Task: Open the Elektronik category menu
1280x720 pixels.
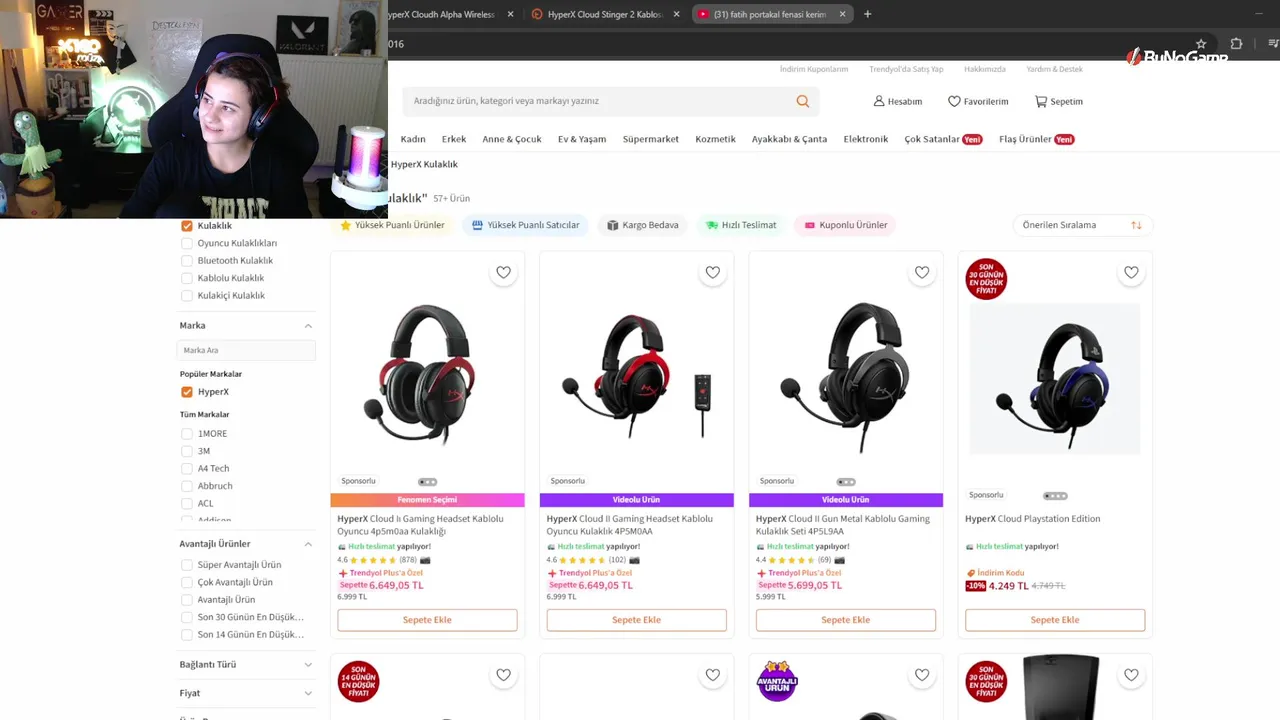Action: pyautogui.click(x=866, y=139)
